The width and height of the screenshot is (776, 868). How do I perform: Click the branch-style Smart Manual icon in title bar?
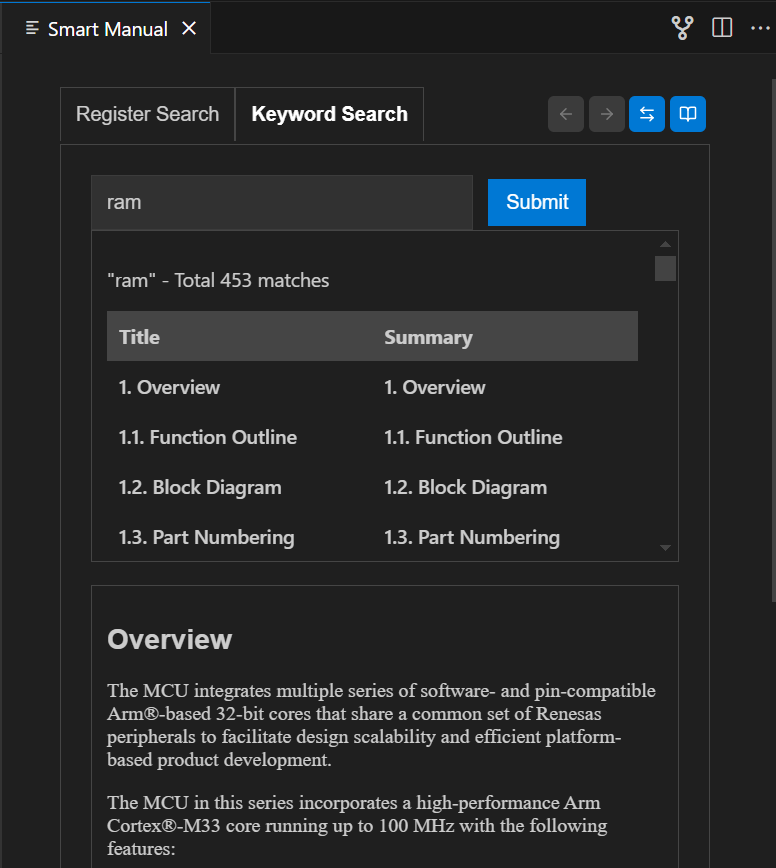tap(682, 27)
